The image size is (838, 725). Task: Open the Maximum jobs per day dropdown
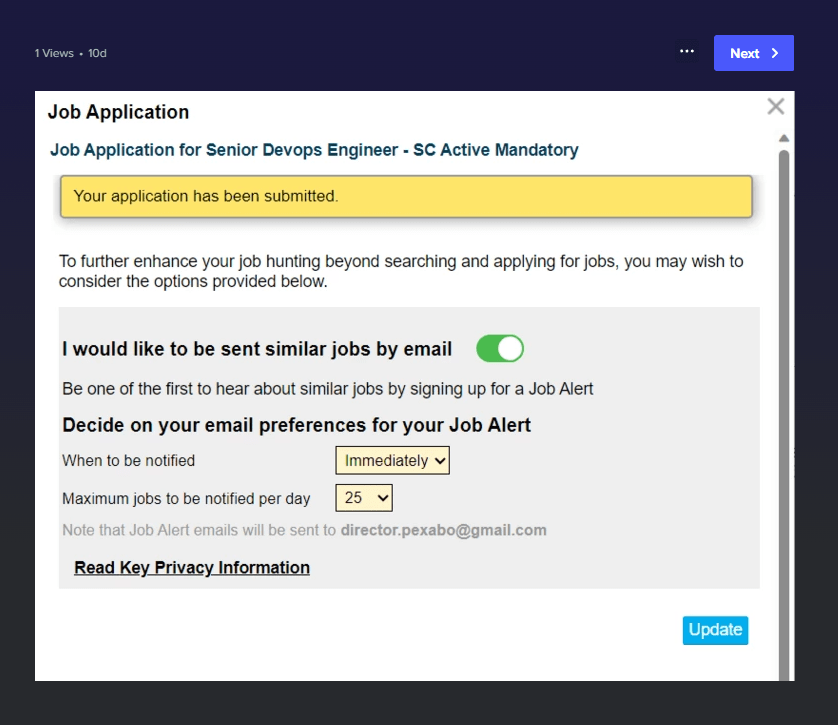(364, 498)
